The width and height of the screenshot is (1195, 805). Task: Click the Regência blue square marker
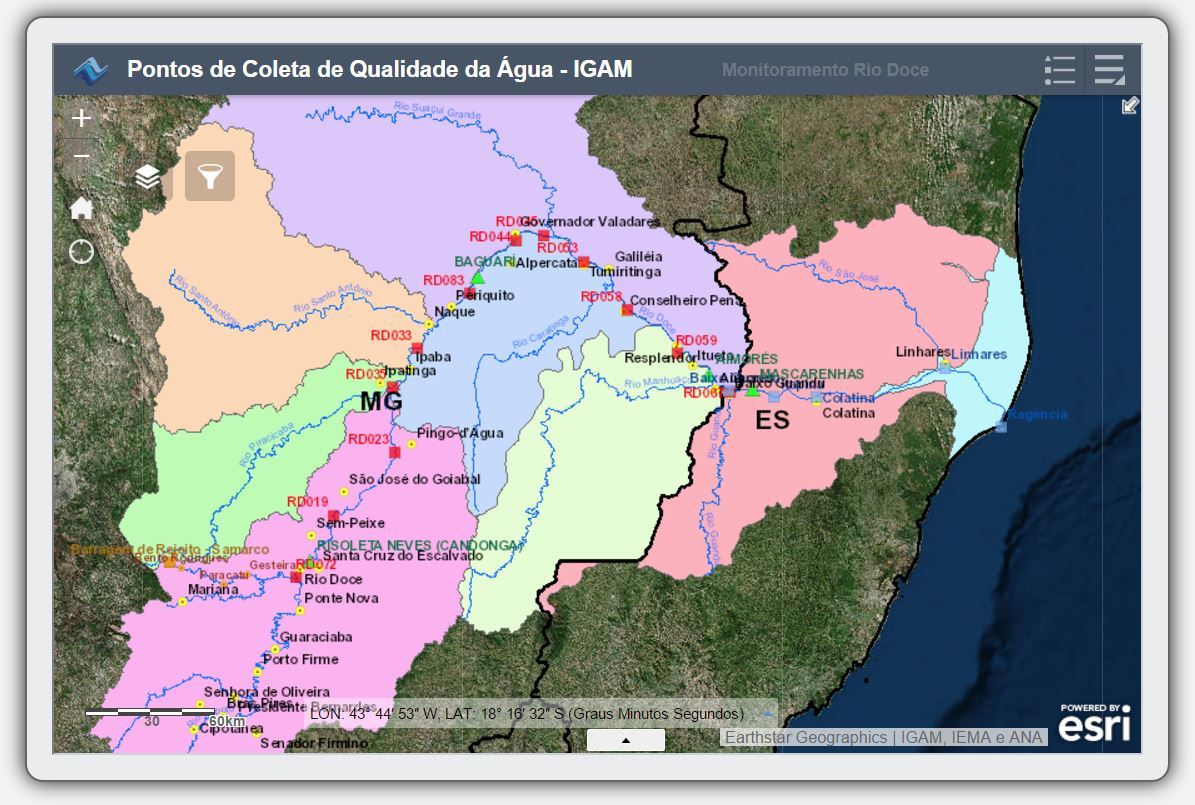click(1001, 427)
